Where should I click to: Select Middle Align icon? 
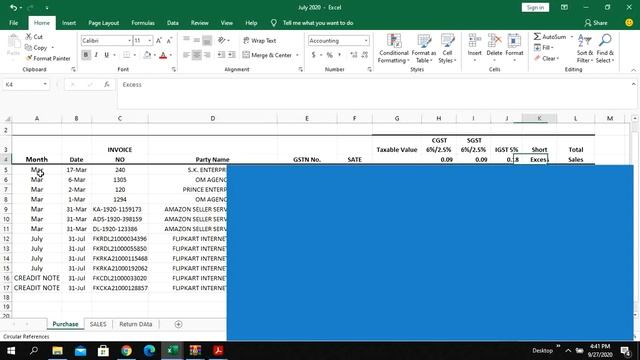[196, 40]
